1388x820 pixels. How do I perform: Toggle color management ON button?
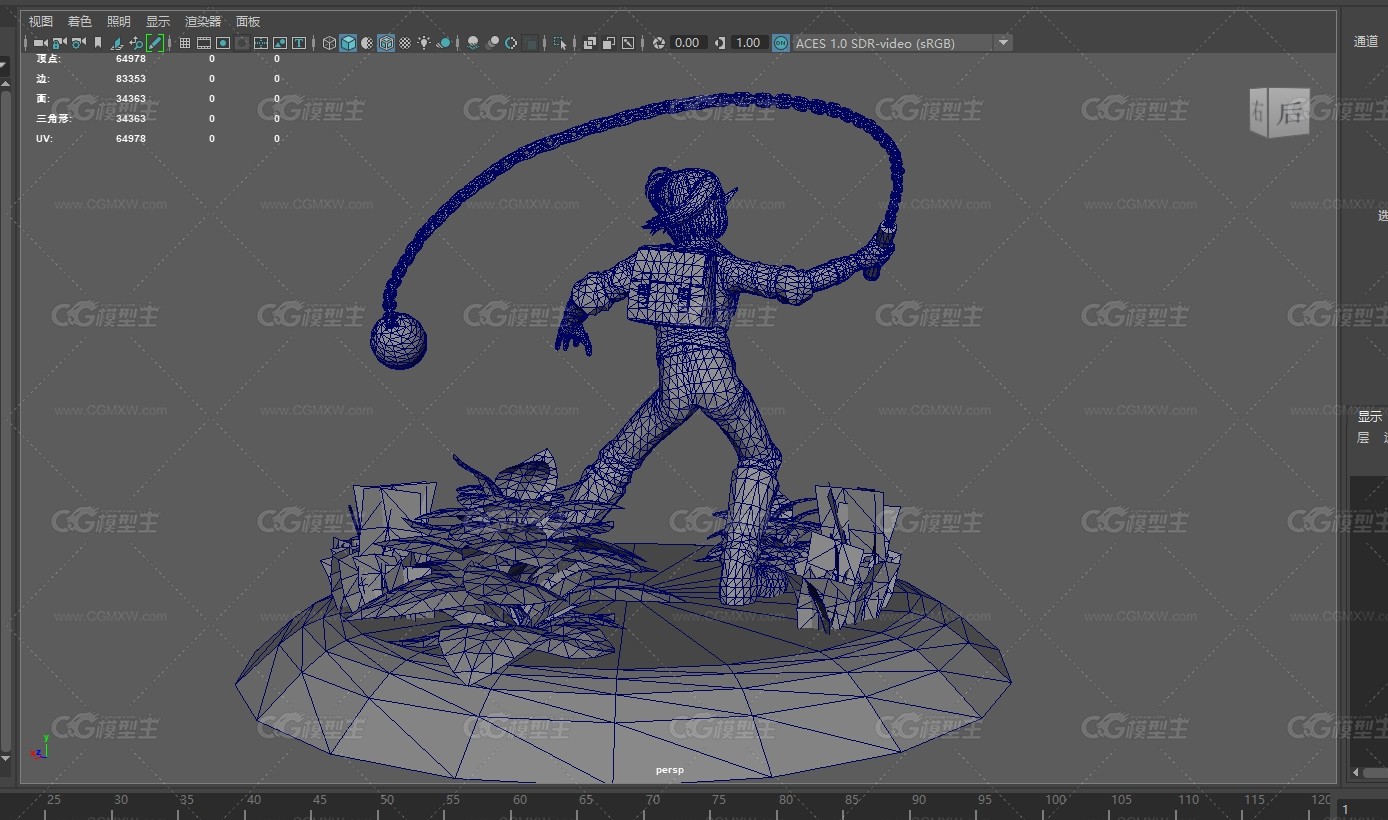coord(780,43)
